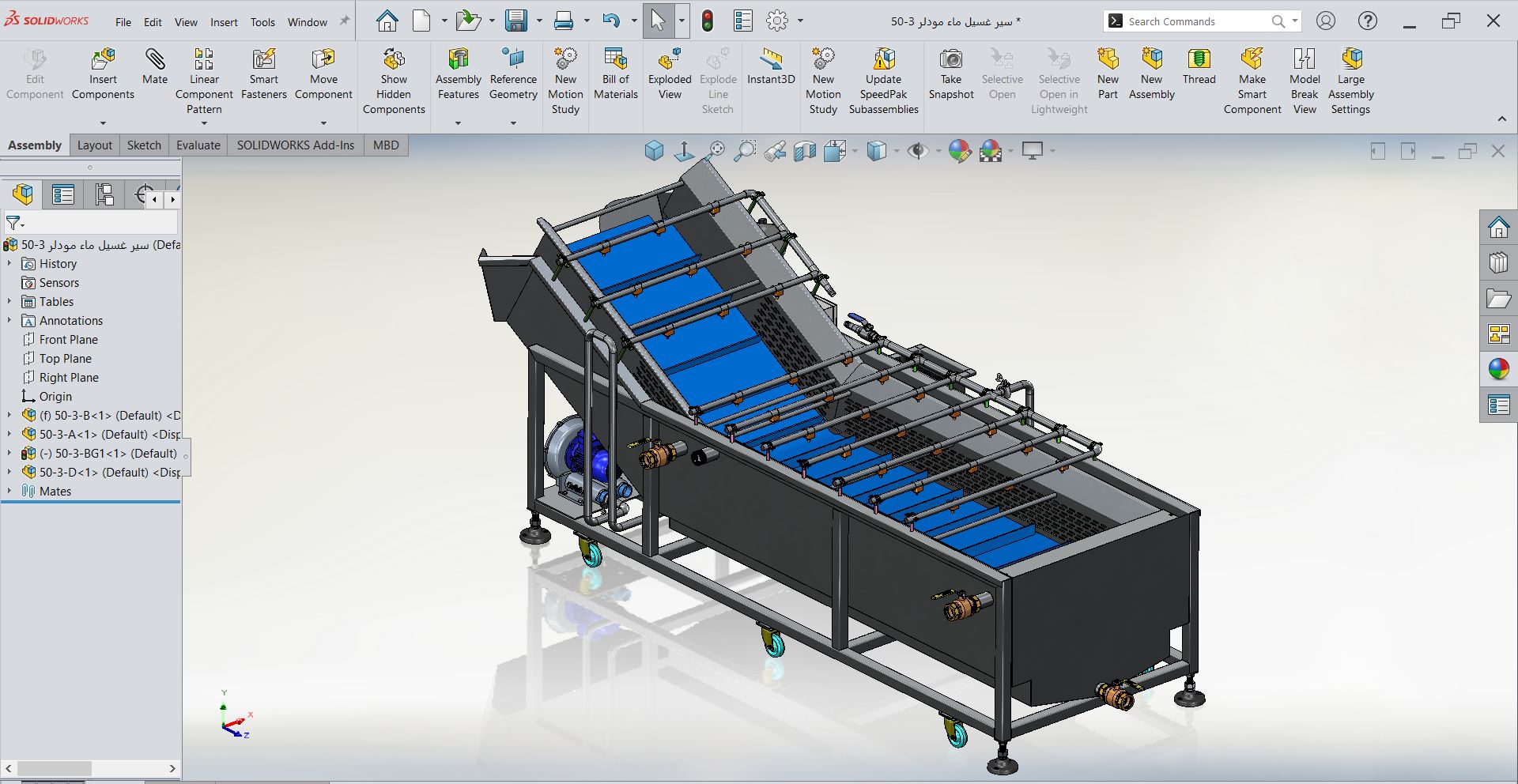This screenshot has height=784, width=1518.
Task: Select the Mate tool
Action: coord(155,66)
